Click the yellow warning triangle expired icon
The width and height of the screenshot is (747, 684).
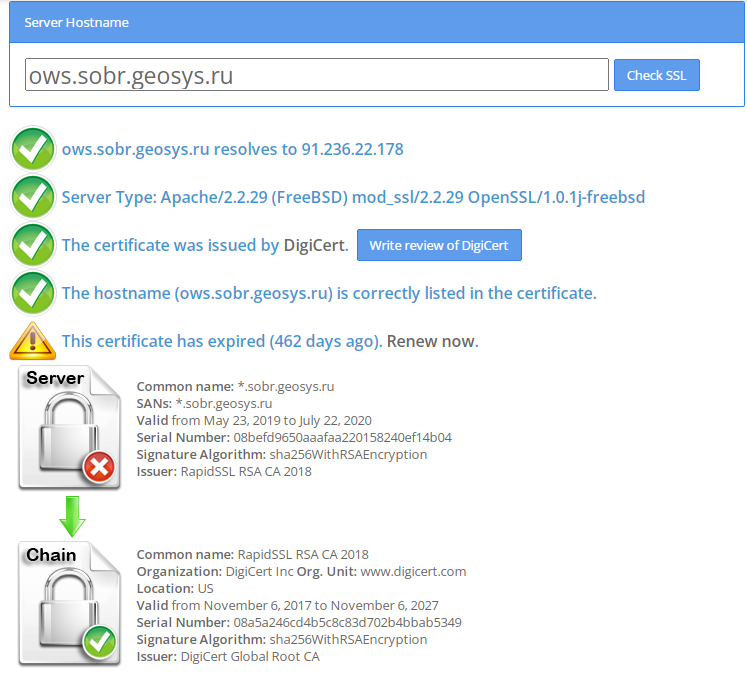[33, 341]
